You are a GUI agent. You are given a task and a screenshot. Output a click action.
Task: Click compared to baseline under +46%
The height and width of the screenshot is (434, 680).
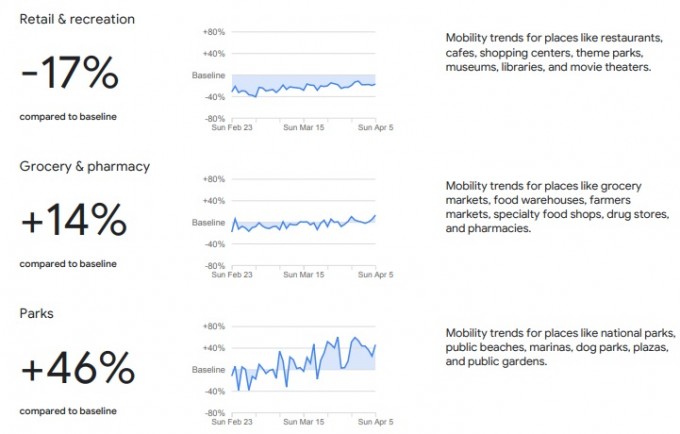(x=68, y=411)
